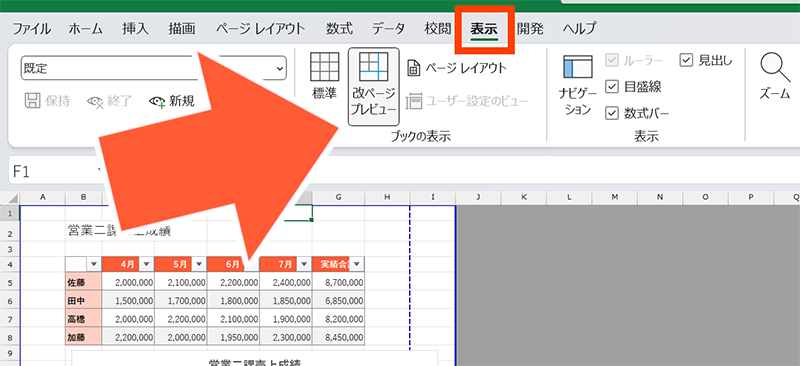Screen dimensions: 800x366
Task: Click cell with value 2,300,000
Action: 286,337
